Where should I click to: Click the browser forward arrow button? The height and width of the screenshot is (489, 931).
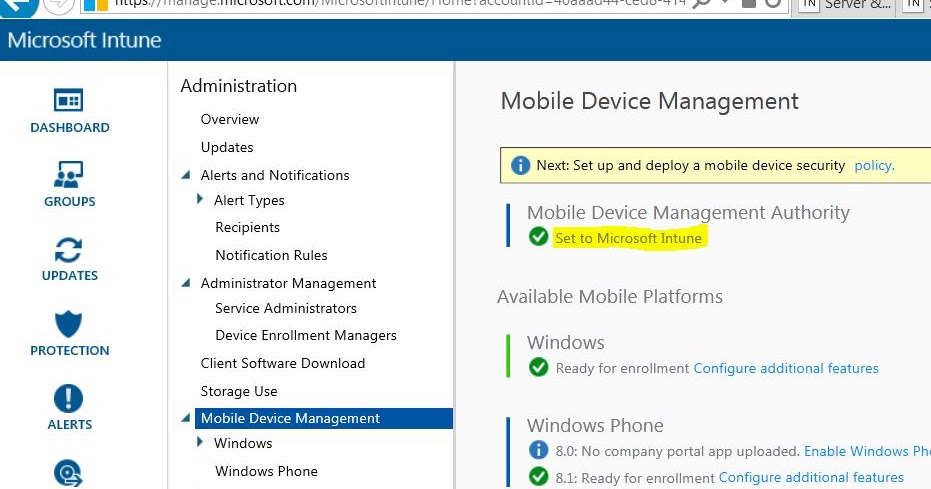(59, 5)
